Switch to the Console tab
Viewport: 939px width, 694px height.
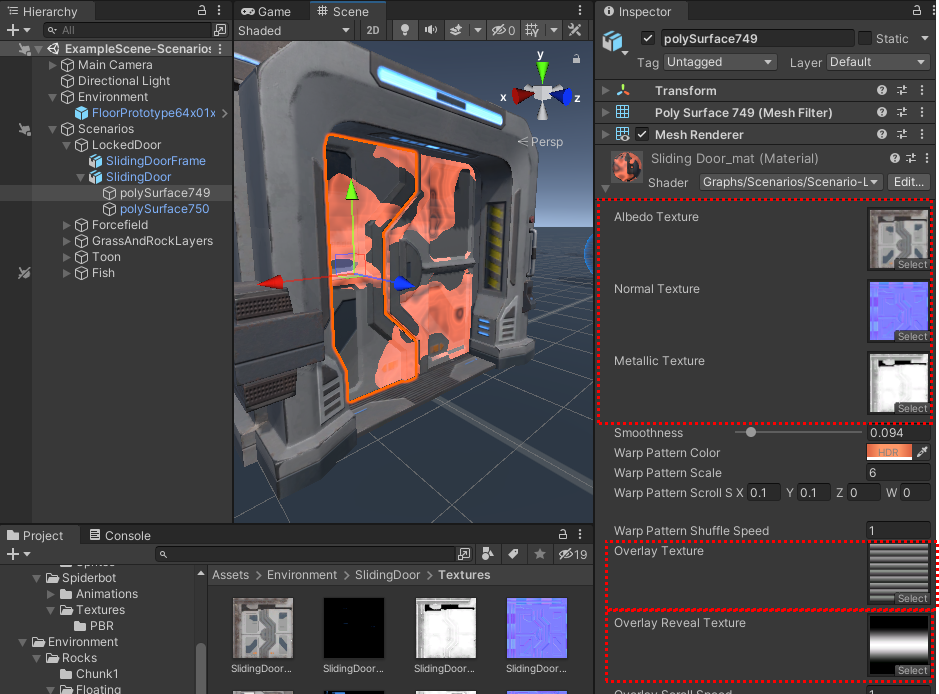120,535
